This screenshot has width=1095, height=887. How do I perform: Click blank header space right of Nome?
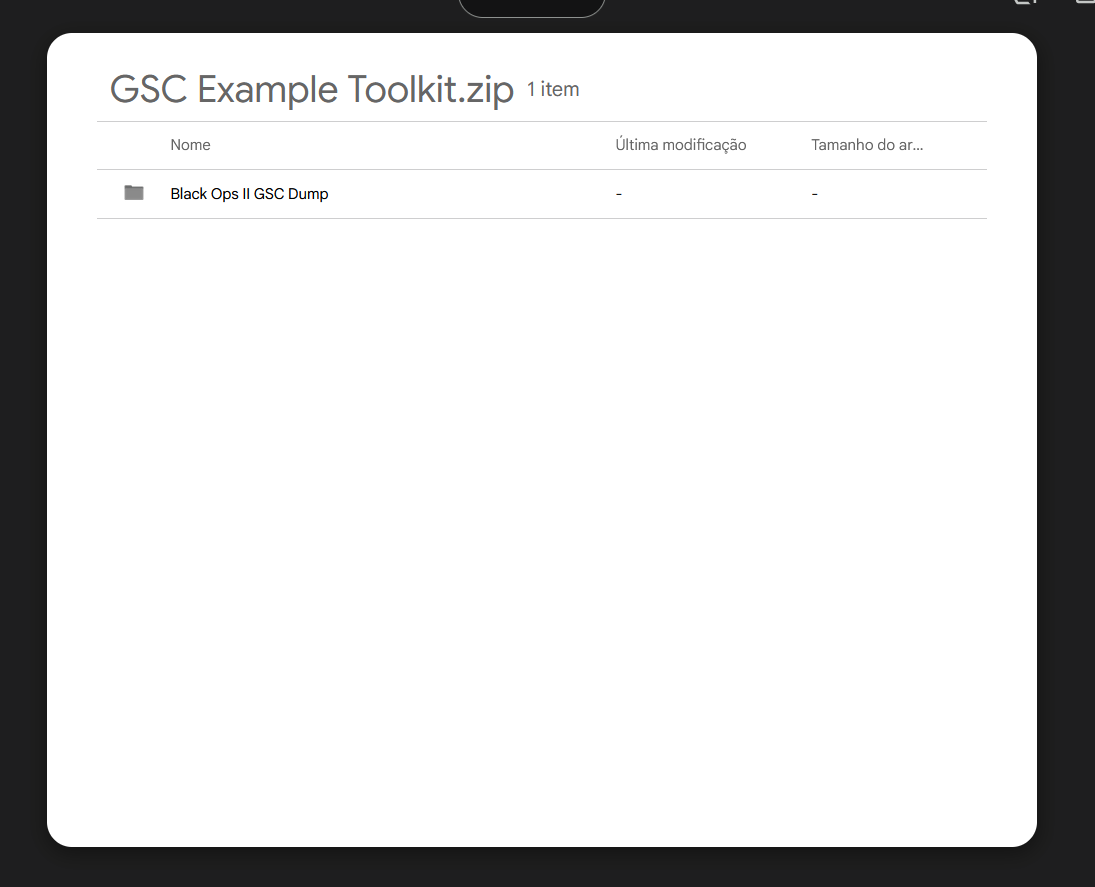coord(400,145)
